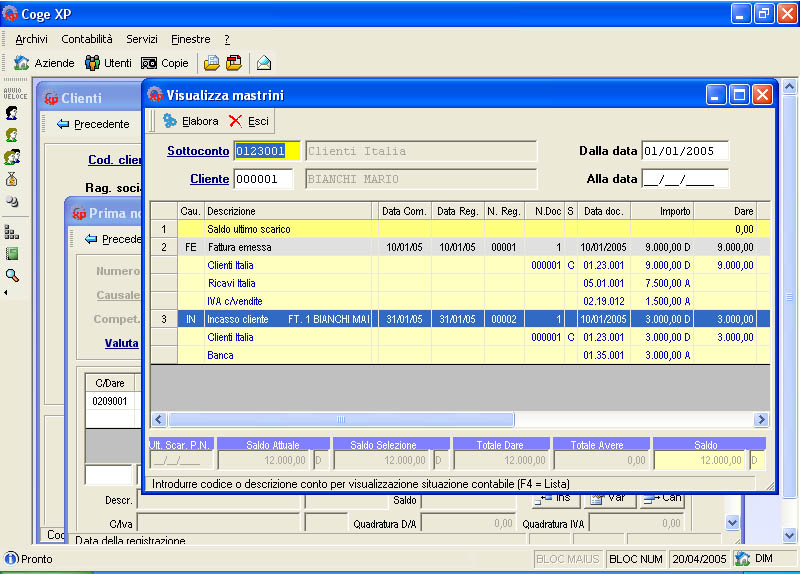Open the ? help menu
The image size is (800, 574).
coord(227,39)
